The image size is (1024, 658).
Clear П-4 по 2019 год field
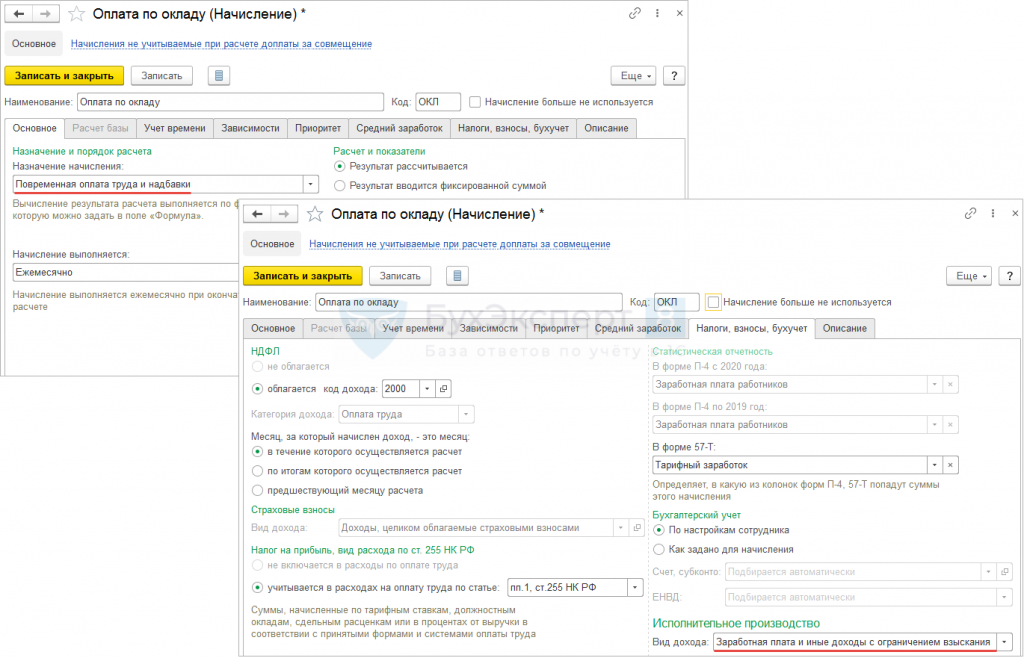point(950,424)
